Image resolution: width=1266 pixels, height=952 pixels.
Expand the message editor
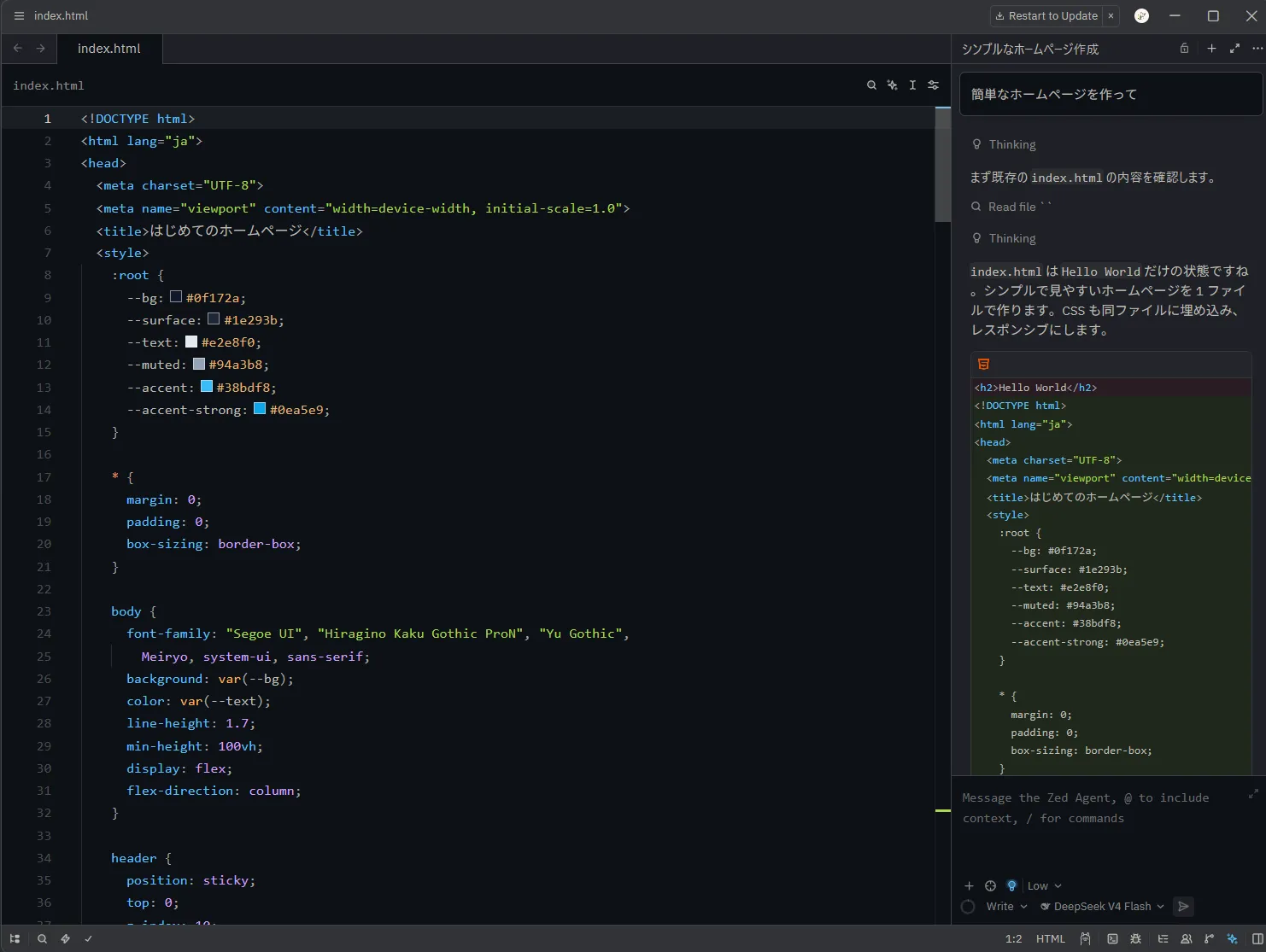click(x=1253, y=793)
